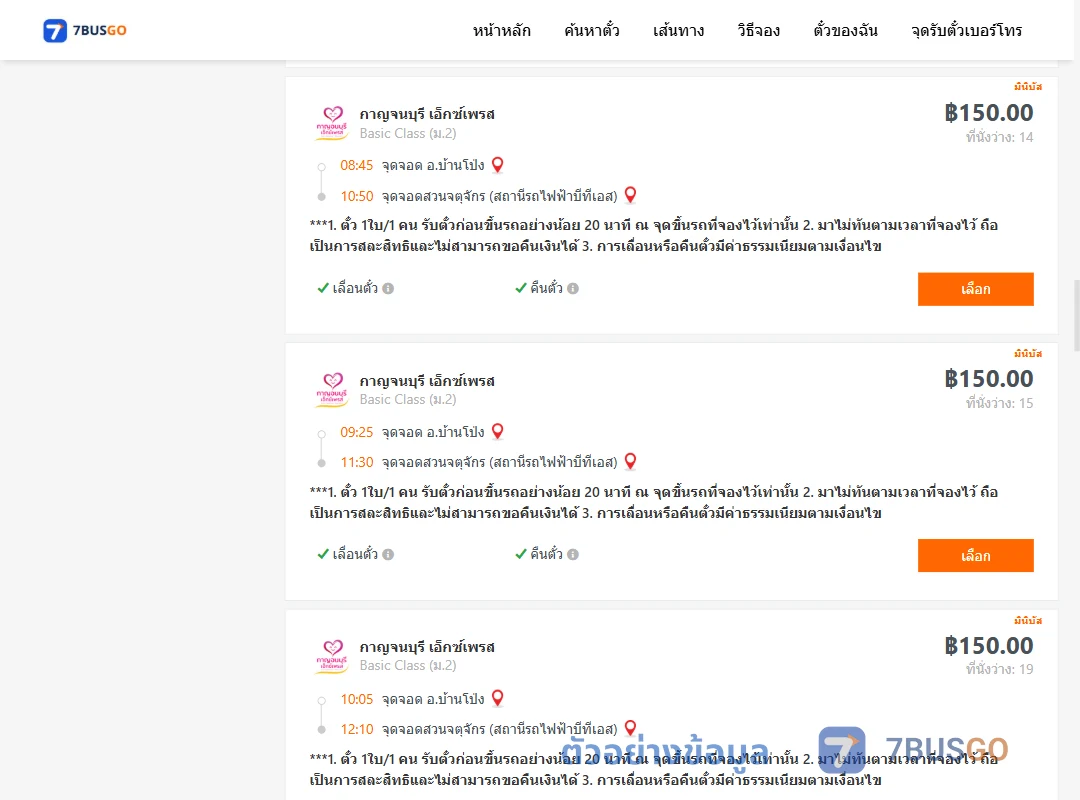Click the ฿150.00 price on 09:25 trip

[x=988, y=378]
